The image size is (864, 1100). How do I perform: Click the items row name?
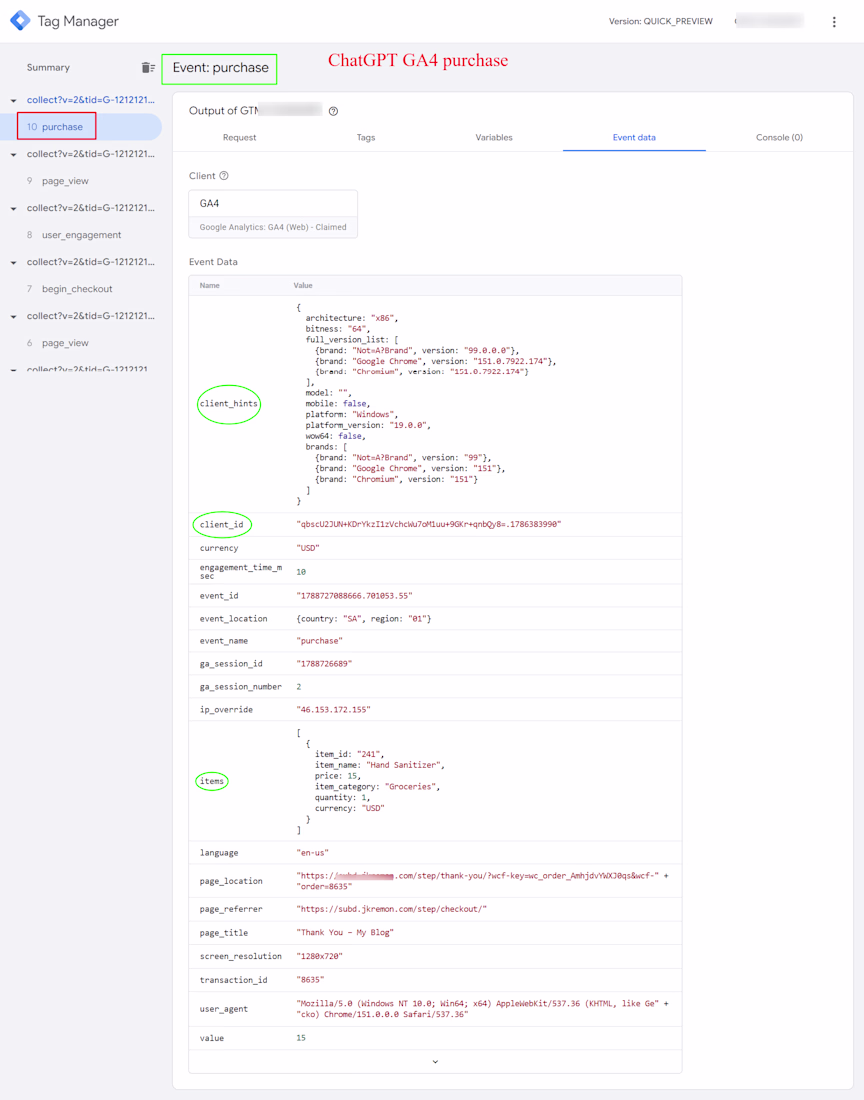pos(212,781)
